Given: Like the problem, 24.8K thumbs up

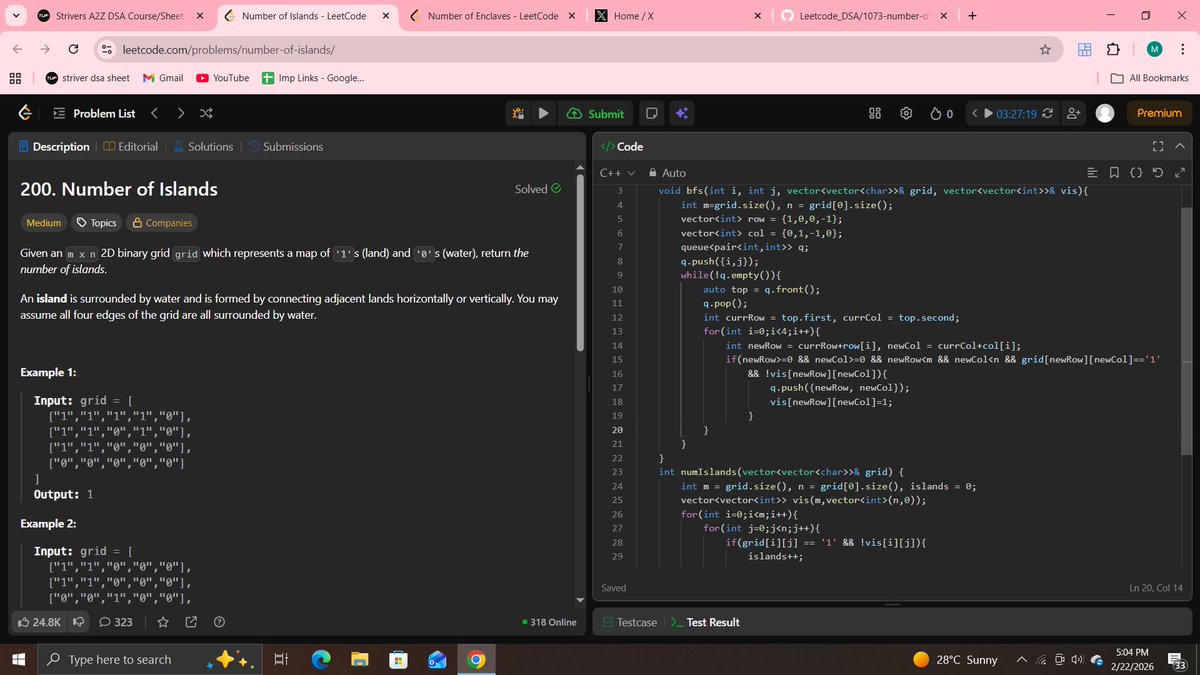Looking at the screenshot, I should pyautogui.click(x=40, y=622).
